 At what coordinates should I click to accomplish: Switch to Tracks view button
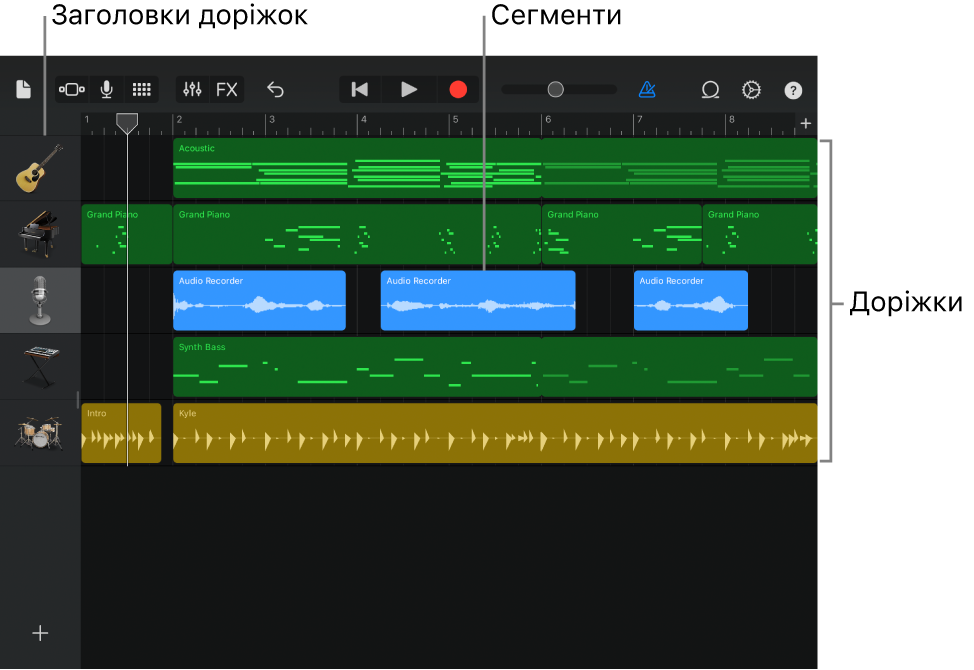[72, 89]
